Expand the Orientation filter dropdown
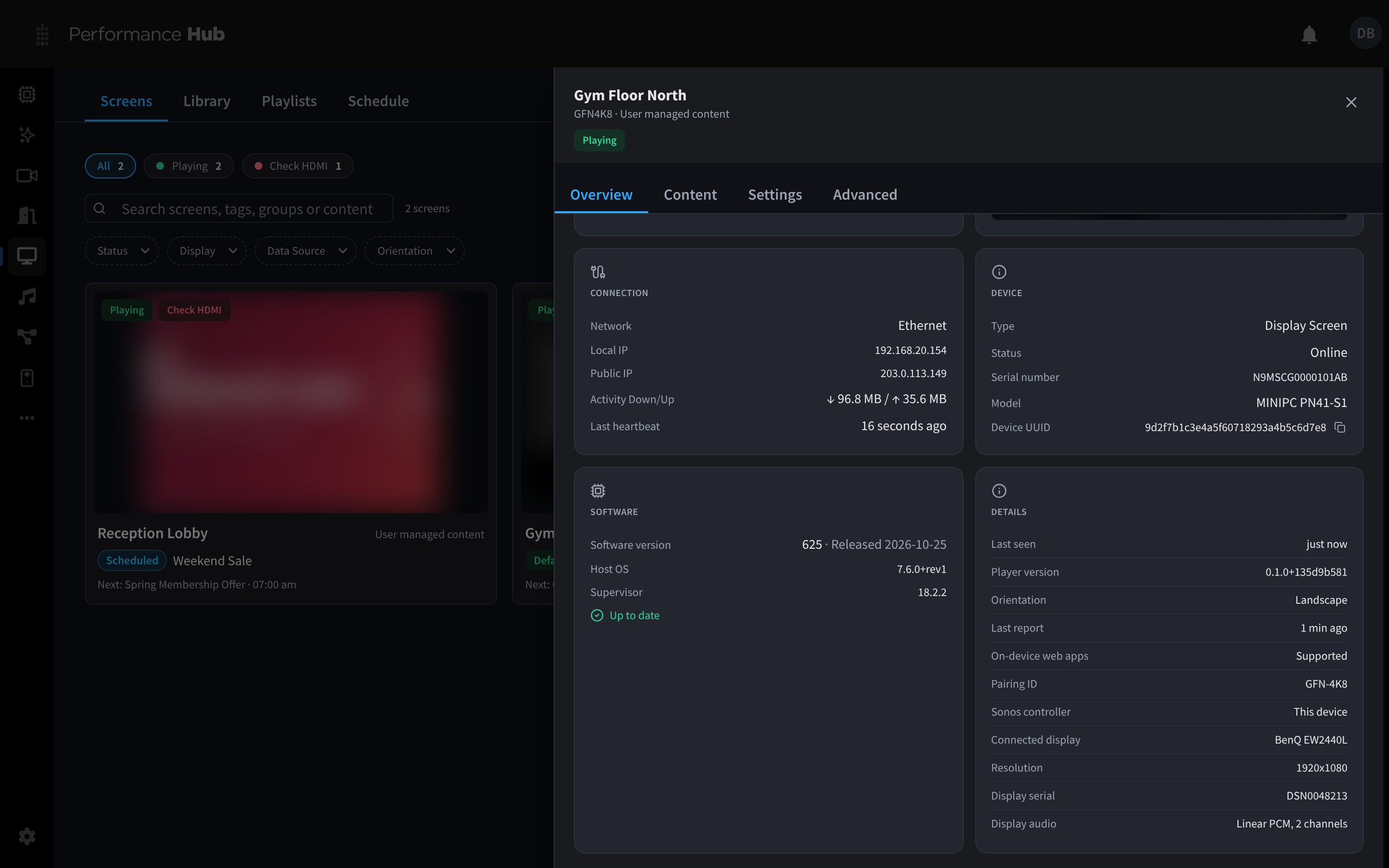 [x=415, y=251]
